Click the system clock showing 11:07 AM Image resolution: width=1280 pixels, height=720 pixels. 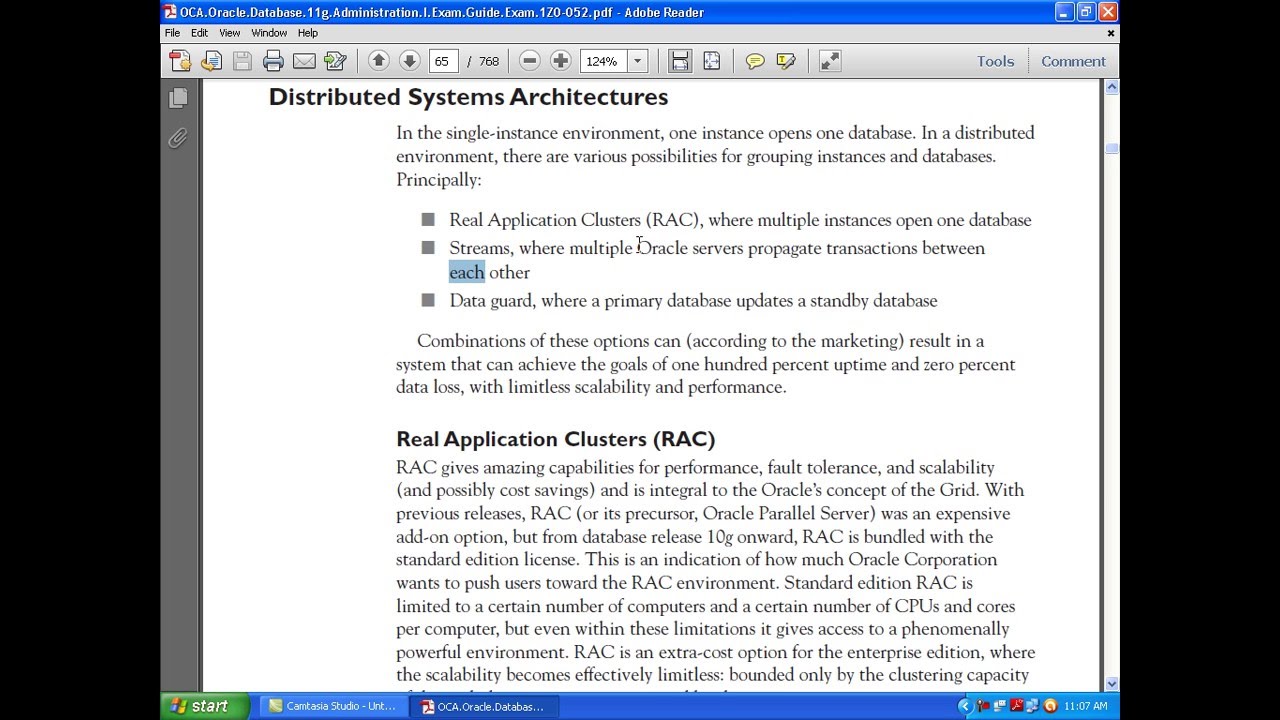coord(1085,706)
